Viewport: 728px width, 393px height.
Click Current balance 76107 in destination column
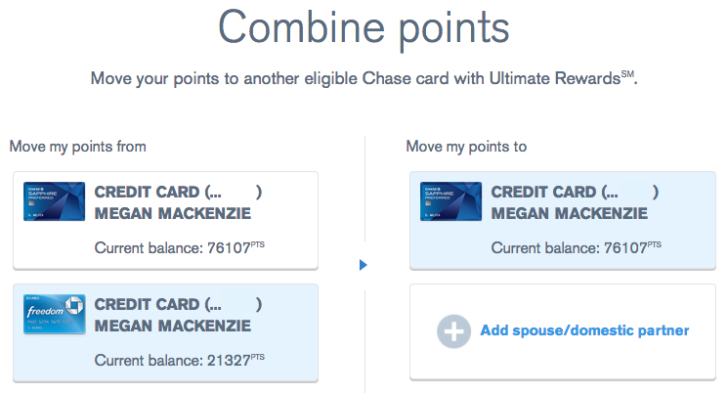pos(576,247)
